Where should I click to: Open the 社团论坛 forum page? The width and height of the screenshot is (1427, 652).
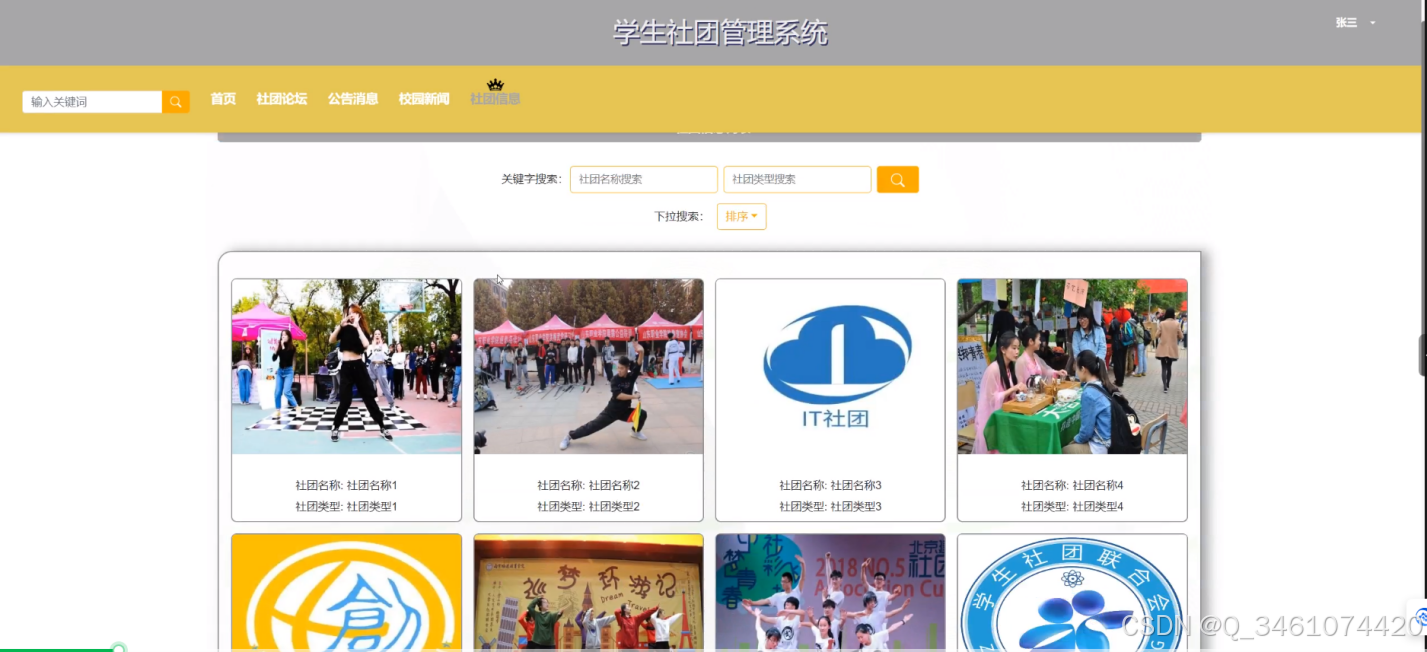click(282, 99)
